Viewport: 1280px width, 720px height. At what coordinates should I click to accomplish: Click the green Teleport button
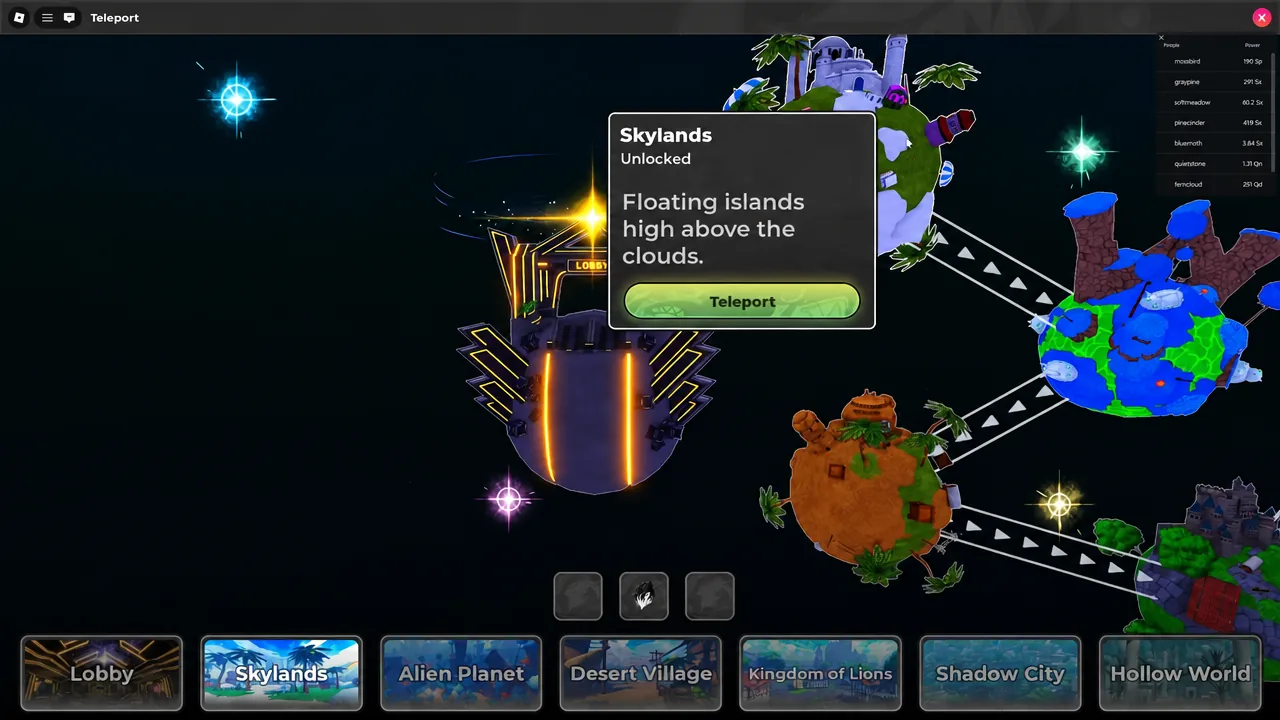click(x=742, y=301)
